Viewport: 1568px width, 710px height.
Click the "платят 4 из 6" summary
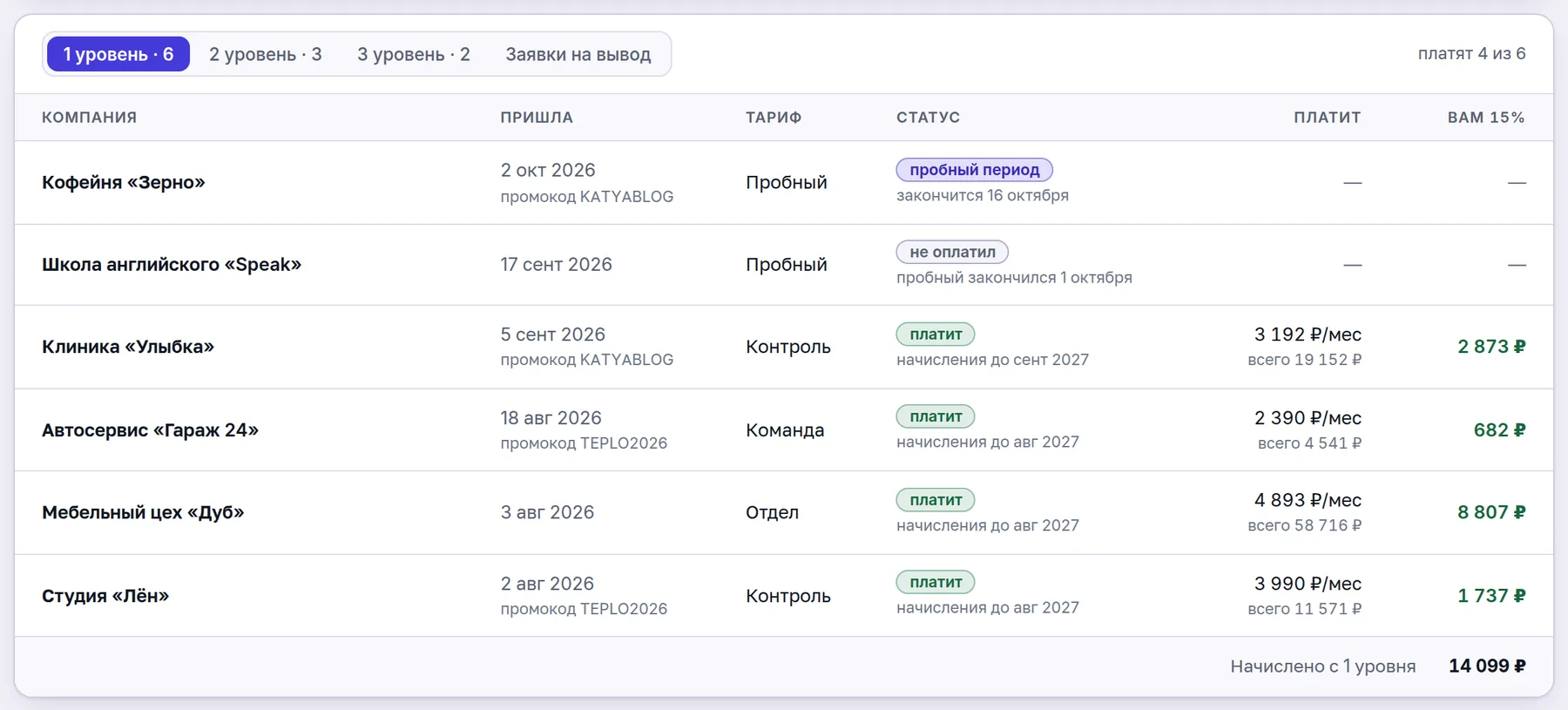1471,54
